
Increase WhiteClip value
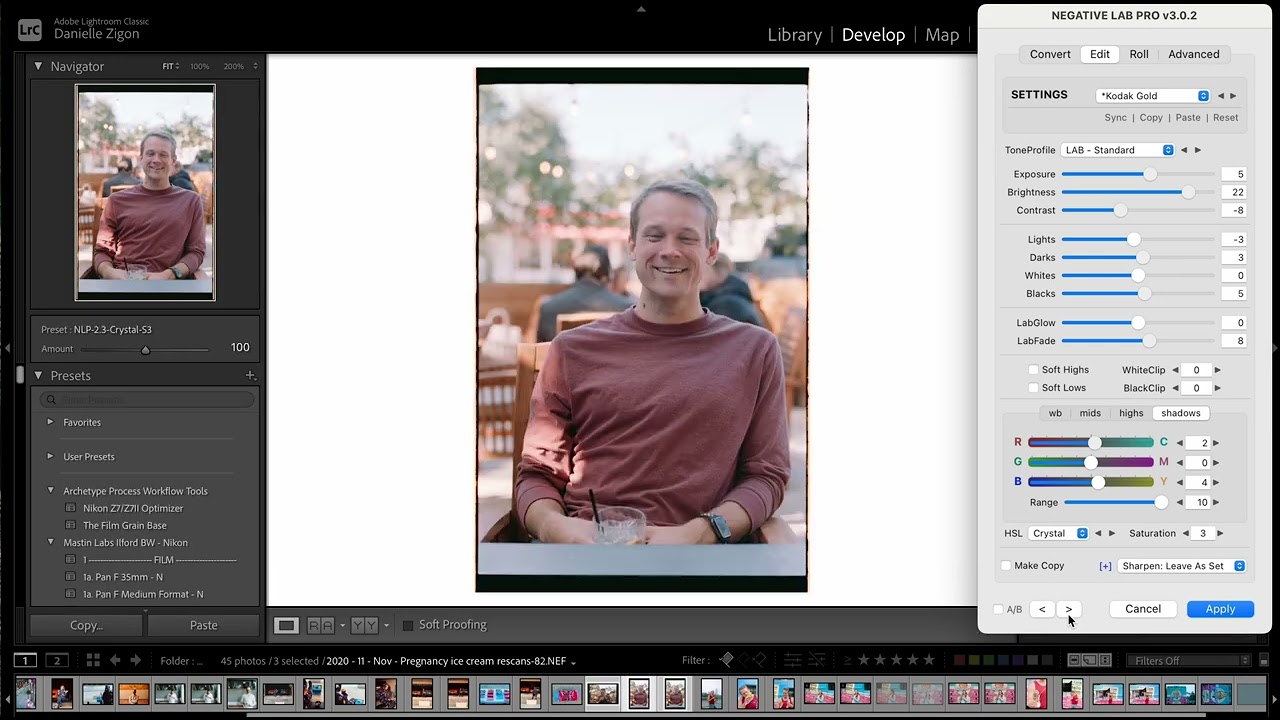[x=1217, y=370]
